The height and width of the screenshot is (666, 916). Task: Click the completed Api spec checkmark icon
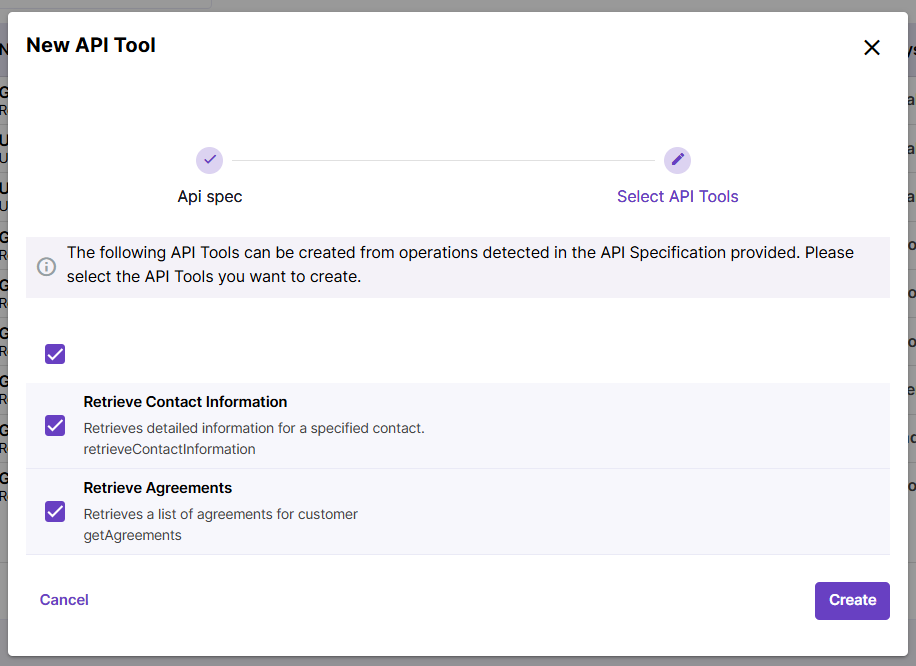tap(209, 160)
